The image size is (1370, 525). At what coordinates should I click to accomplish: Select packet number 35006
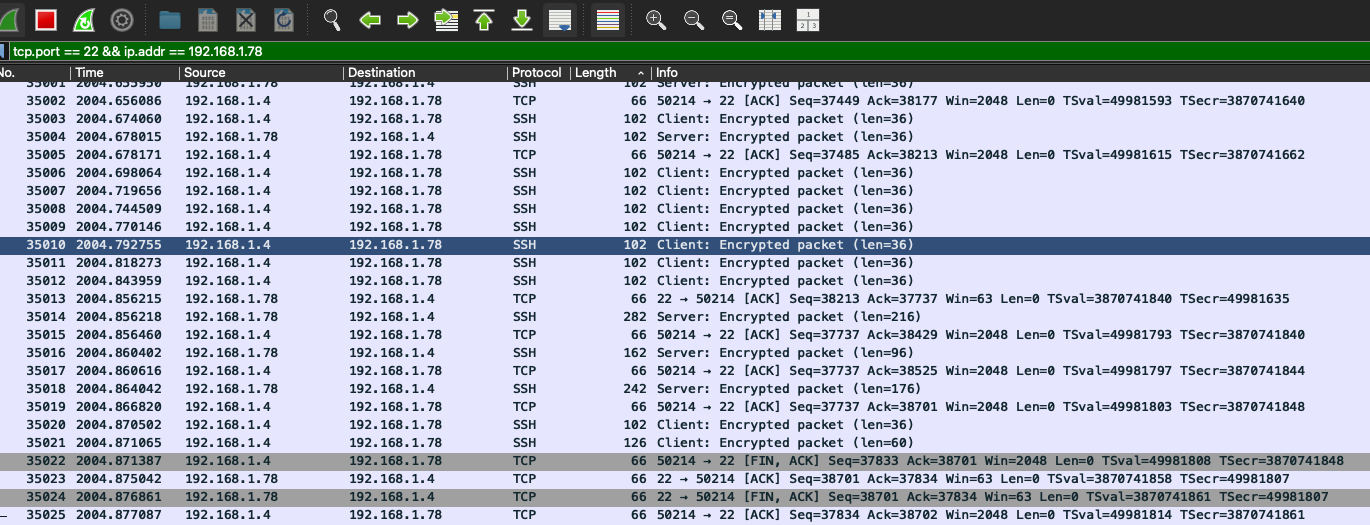click(x=685, y=173)
